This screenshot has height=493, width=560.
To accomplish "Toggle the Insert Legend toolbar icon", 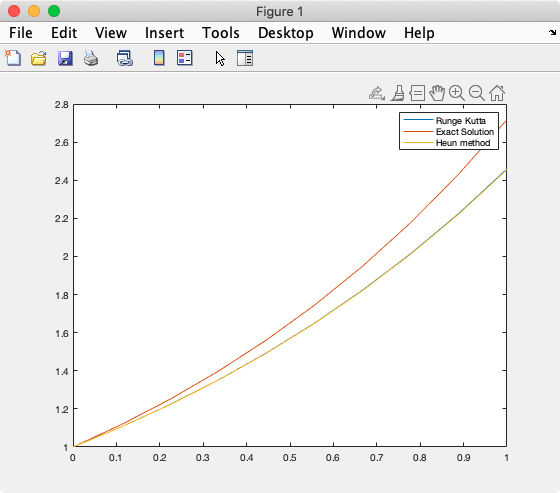I will pos(185,58).
